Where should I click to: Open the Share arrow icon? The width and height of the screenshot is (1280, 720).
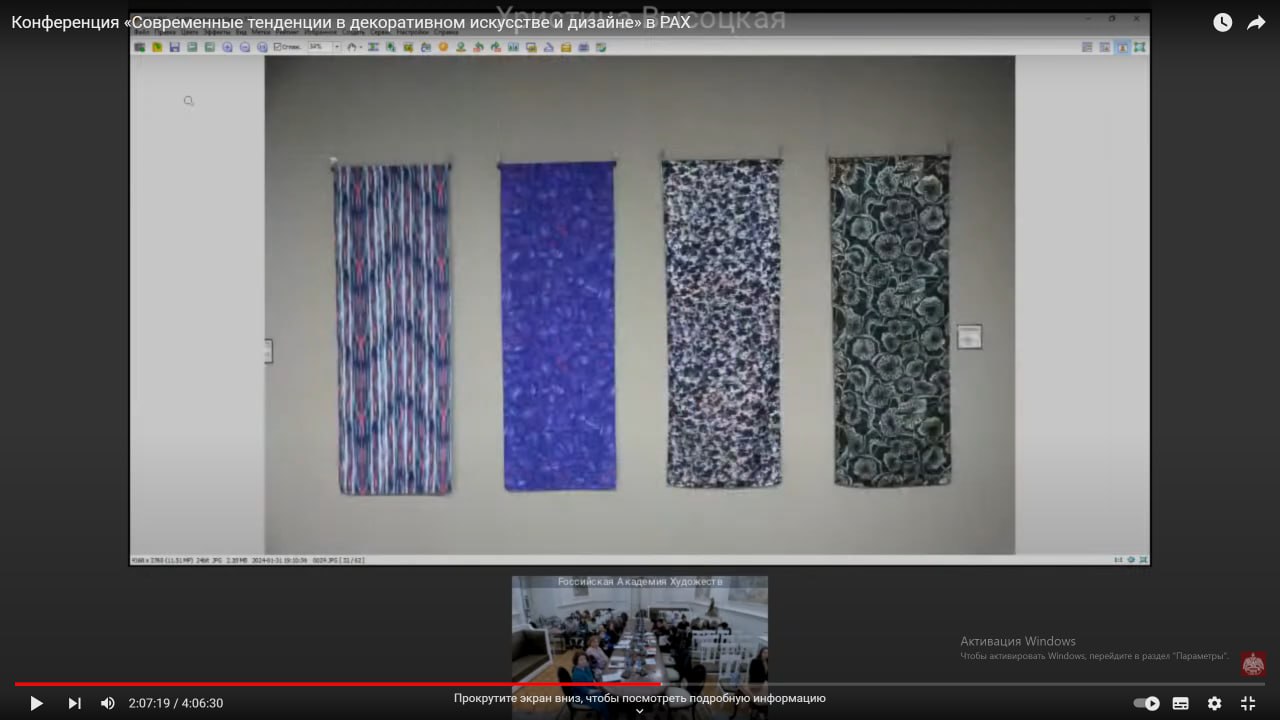(x=1256, y=22)
